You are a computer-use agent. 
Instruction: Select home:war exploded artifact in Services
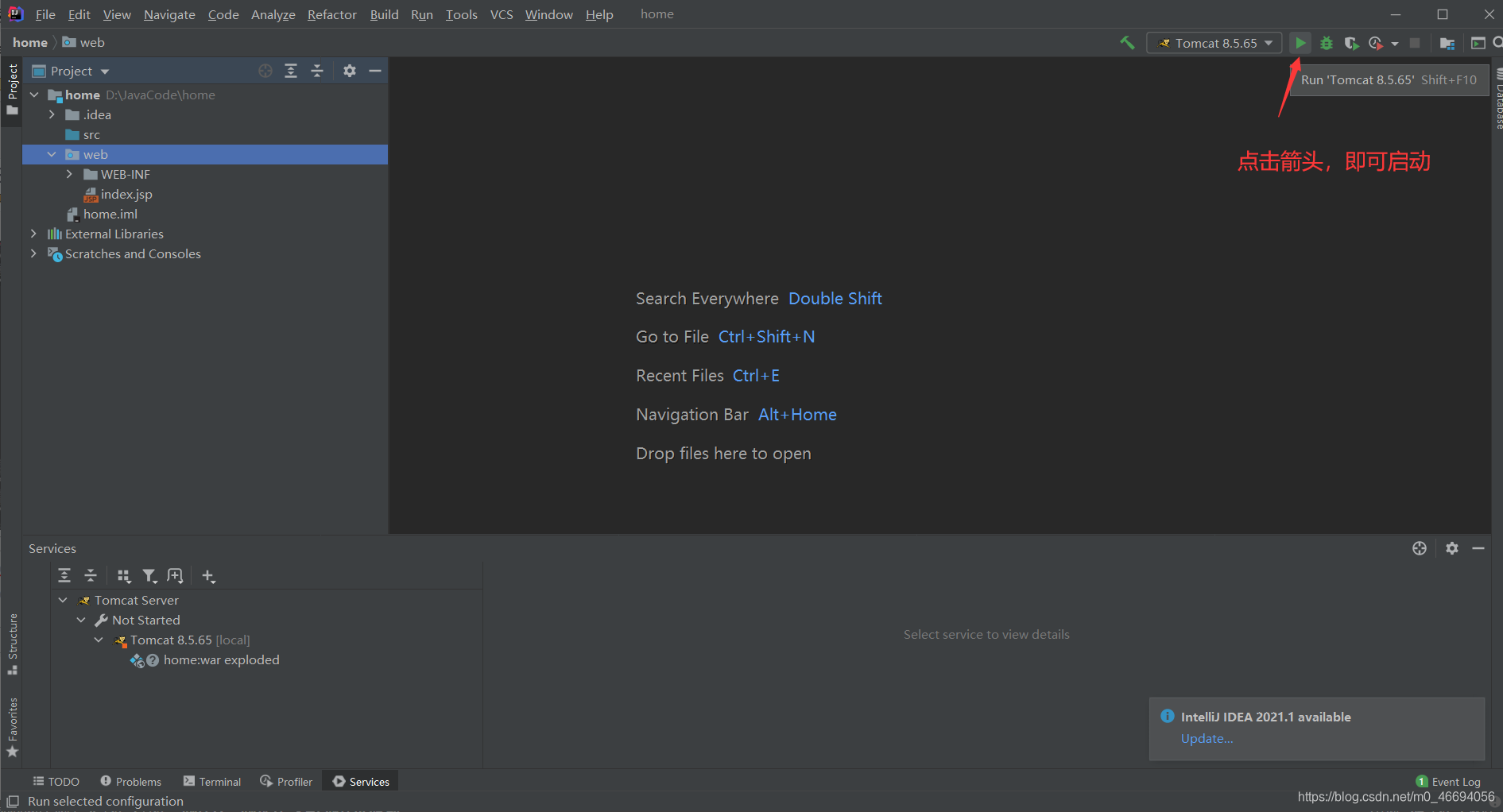point(205,659)
